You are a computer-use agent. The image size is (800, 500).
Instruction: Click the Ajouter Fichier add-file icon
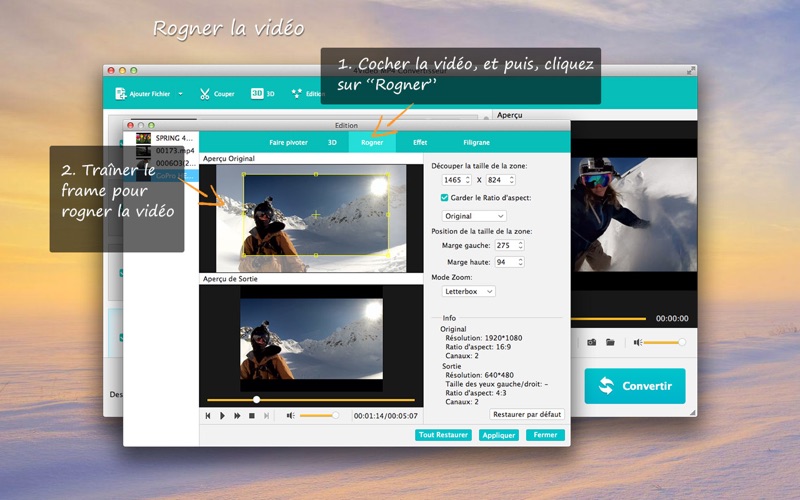pyautogui.click(x=120, y=94)
